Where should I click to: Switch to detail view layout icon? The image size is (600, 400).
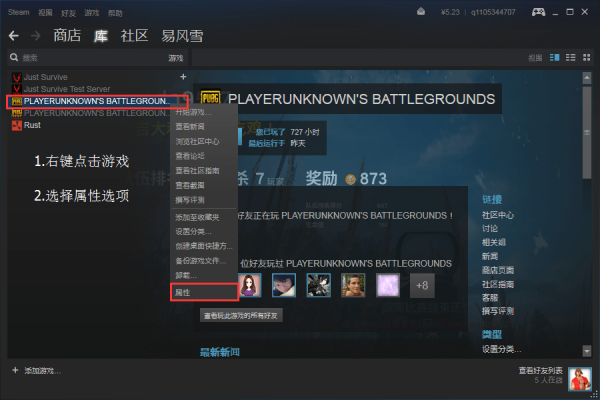click(x=554, y=57)
